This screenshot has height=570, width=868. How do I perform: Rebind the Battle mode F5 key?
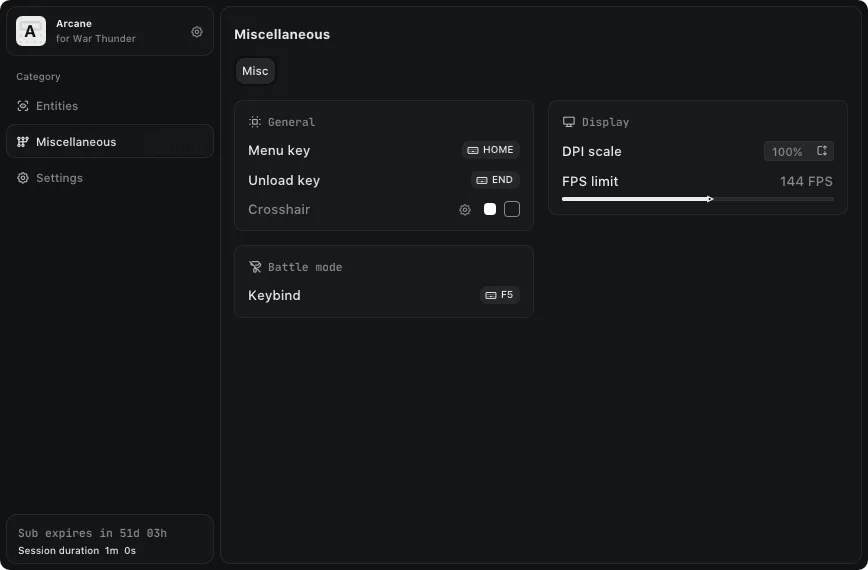coord(499,295)
